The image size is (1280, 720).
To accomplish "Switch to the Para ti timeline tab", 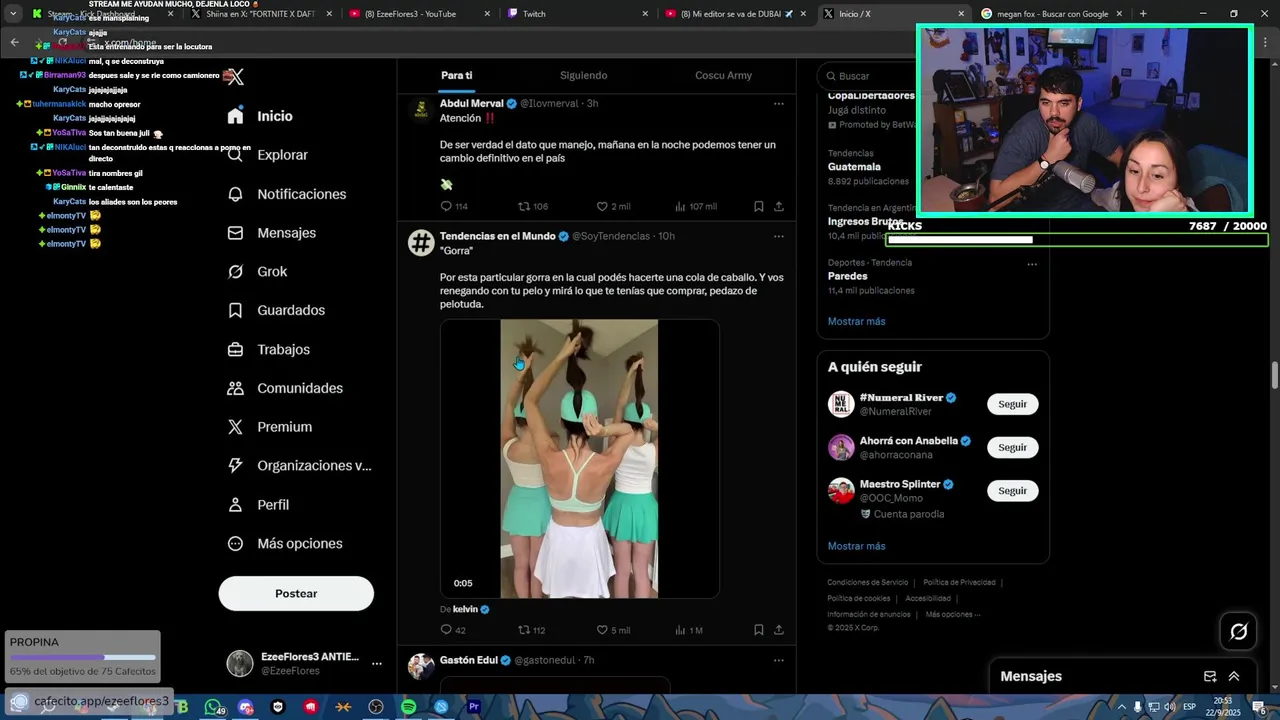I will tap(456, 75).
